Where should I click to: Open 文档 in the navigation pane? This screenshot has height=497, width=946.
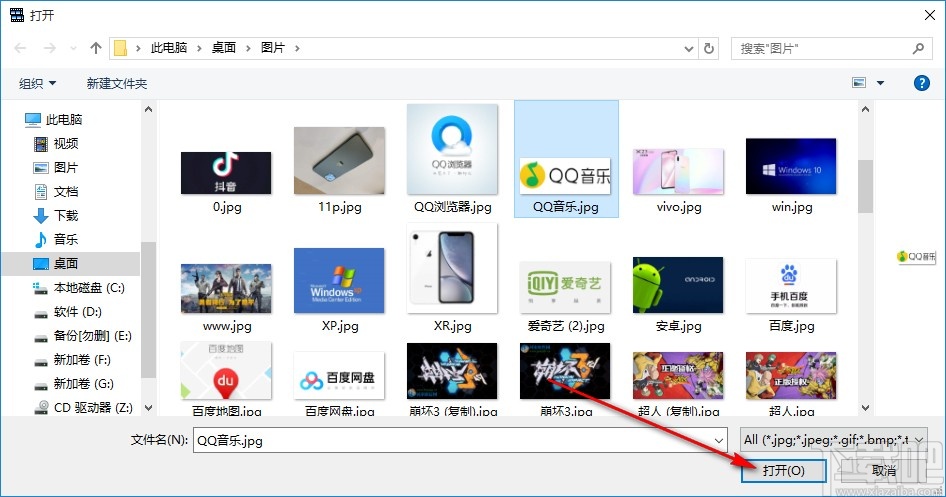pos(56,192)
